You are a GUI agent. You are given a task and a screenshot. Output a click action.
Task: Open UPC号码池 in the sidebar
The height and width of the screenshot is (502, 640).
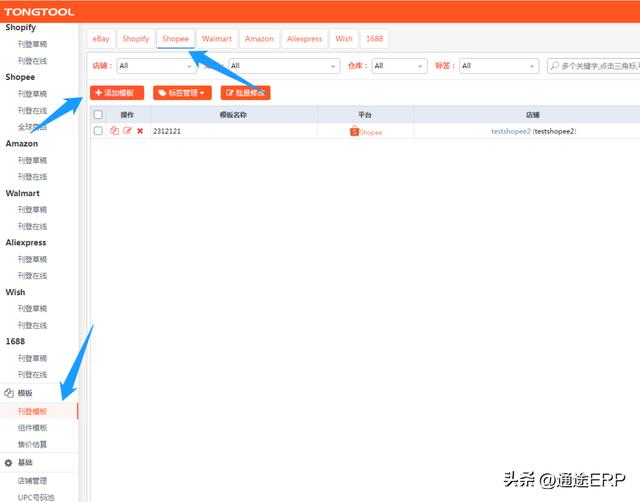point(36,498)
